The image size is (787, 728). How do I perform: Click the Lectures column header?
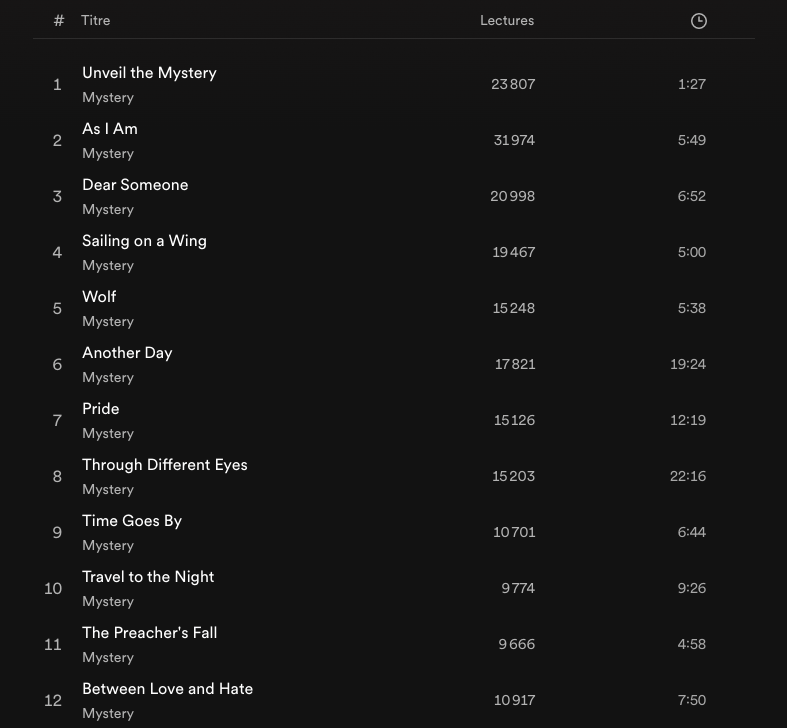[x=507, y=21]
